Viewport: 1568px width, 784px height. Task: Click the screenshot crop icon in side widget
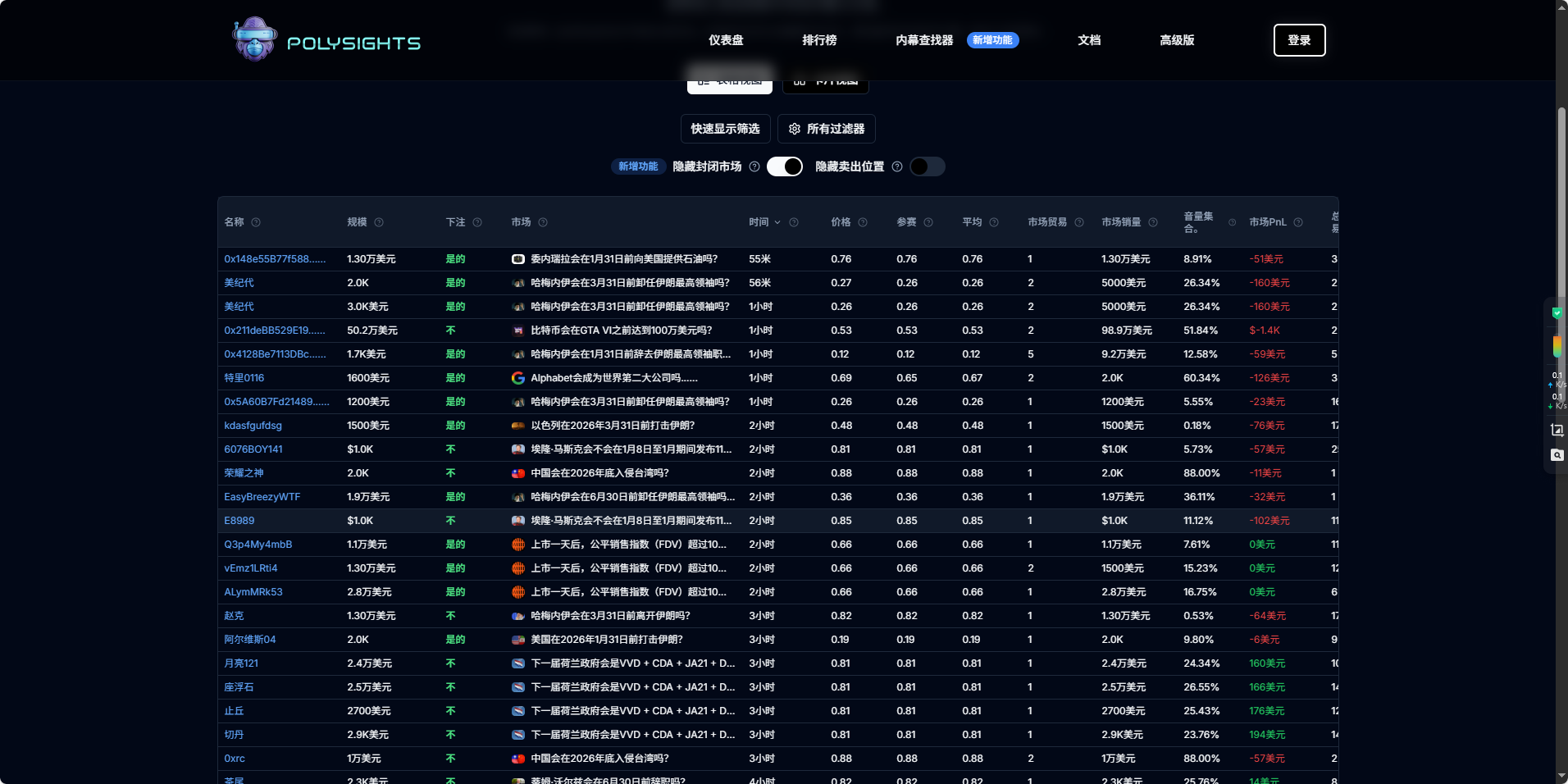pos(1557,430)
